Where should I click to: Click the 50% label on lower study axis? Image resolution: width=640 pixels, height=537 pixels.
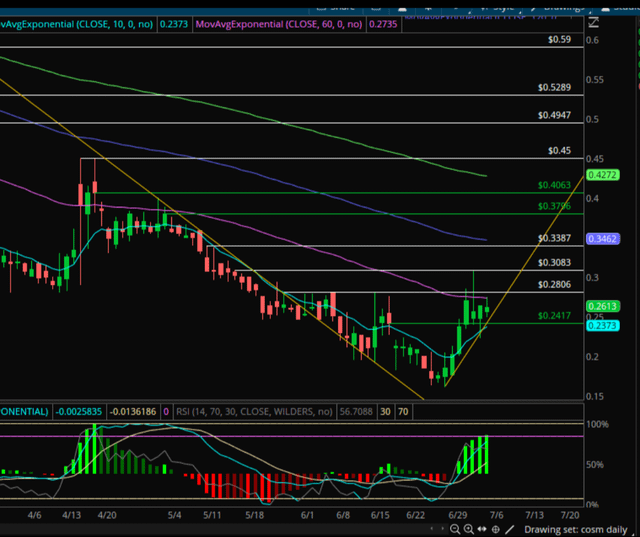point(595,465)
